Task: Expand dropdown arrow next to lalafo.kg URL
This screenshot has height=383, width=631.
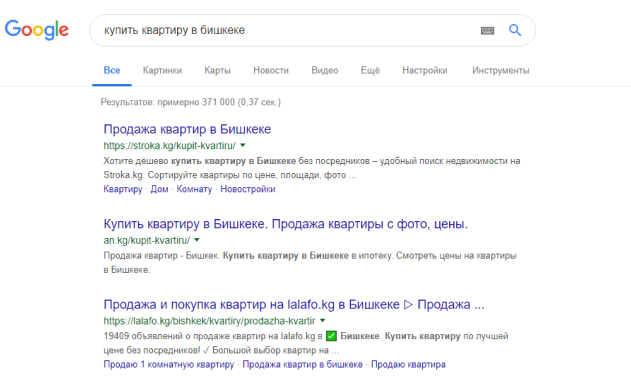Action: 322,321
